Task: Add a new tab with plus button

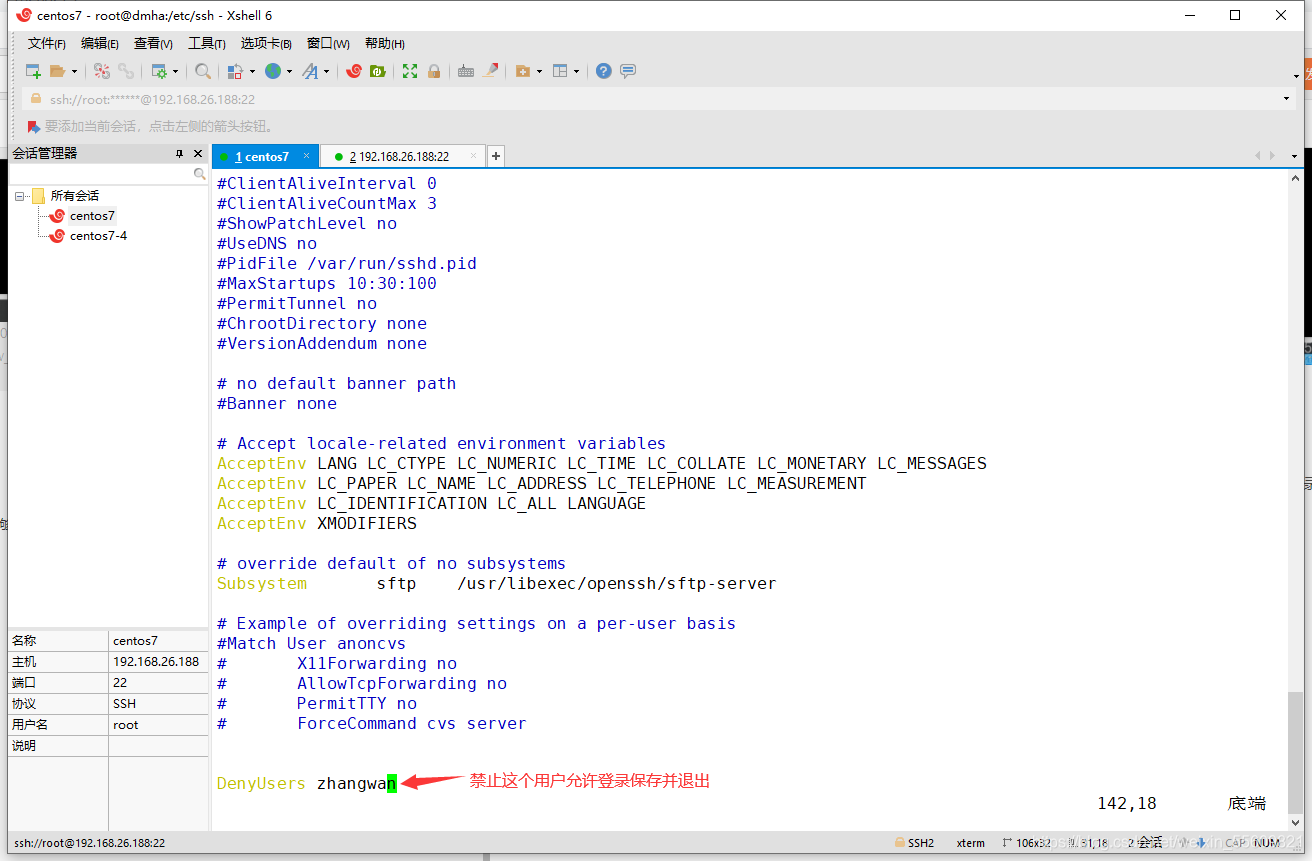Action: point(495,156)
